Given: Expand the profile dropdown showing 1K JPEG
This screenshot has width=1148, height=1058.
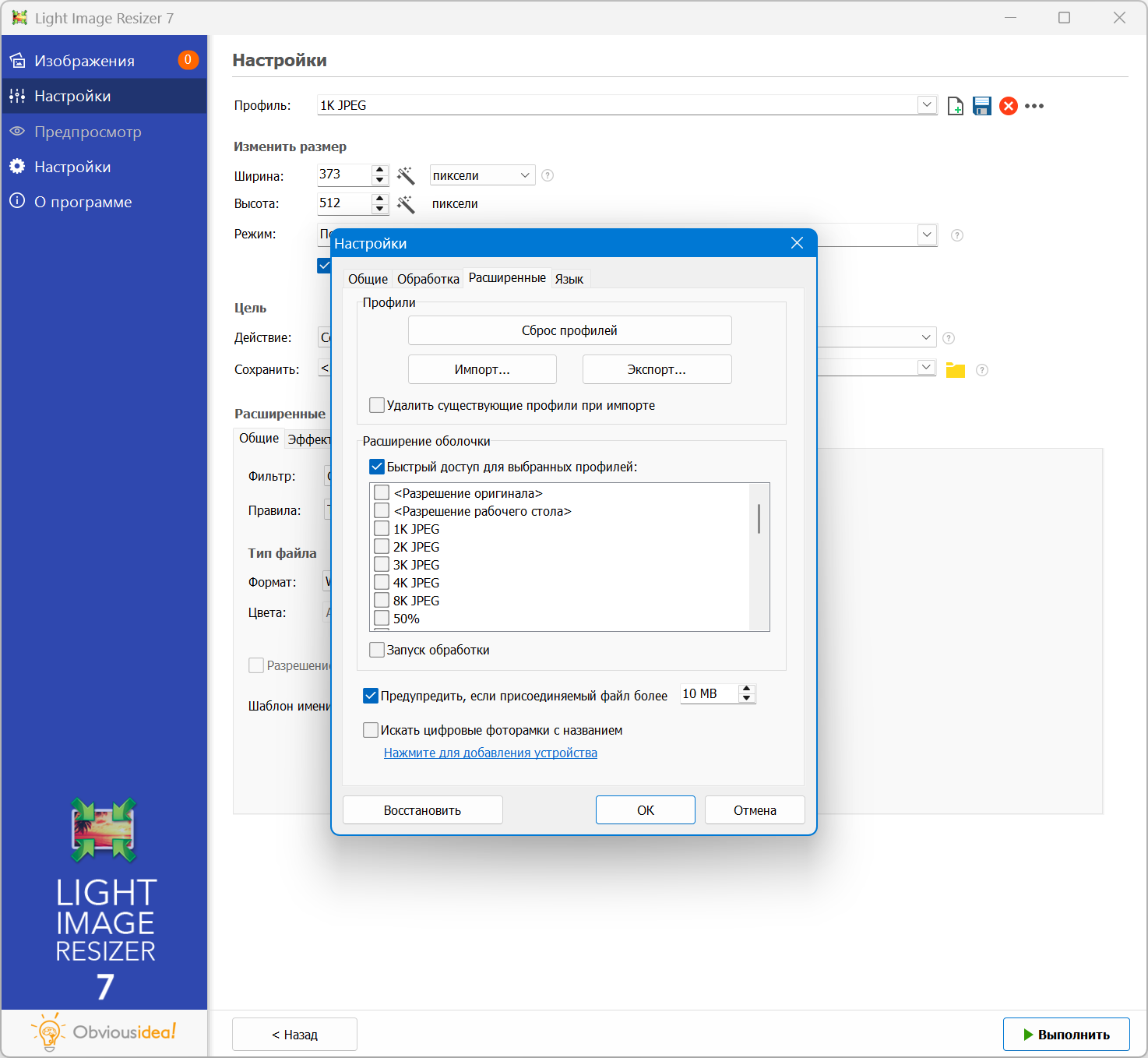Looking at the screenshot, I should tap(926, 105).
